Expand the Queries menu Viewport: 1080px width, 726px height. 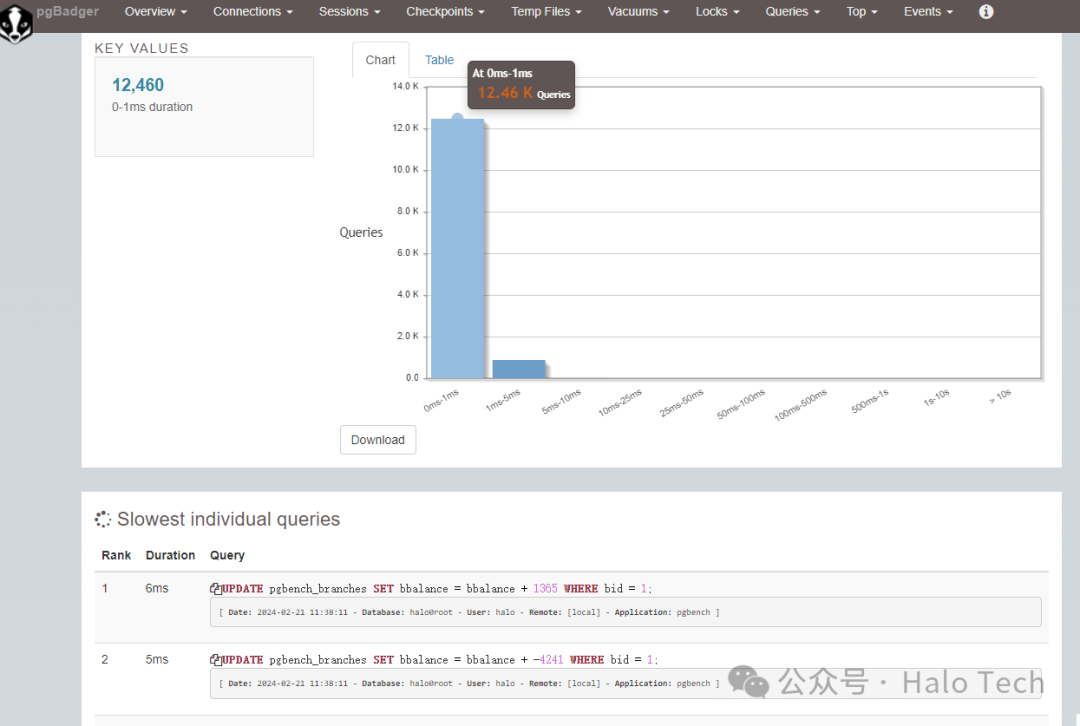tap(793, 12)
